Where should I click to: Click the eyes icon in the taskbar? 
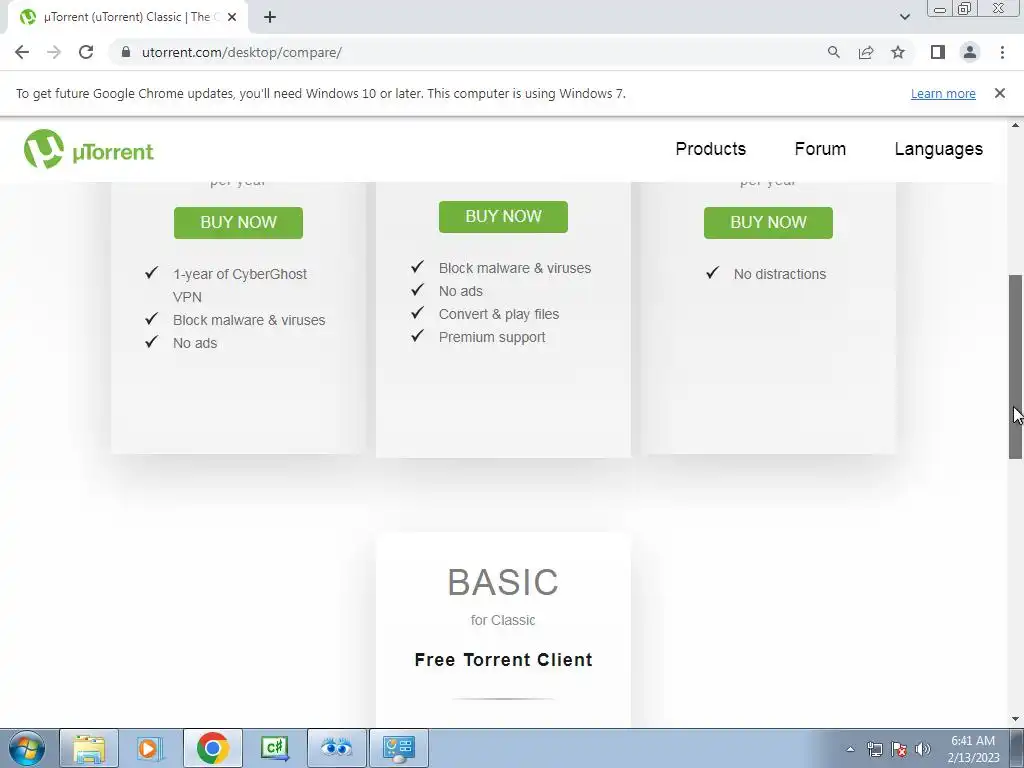(x=336, y=748)
